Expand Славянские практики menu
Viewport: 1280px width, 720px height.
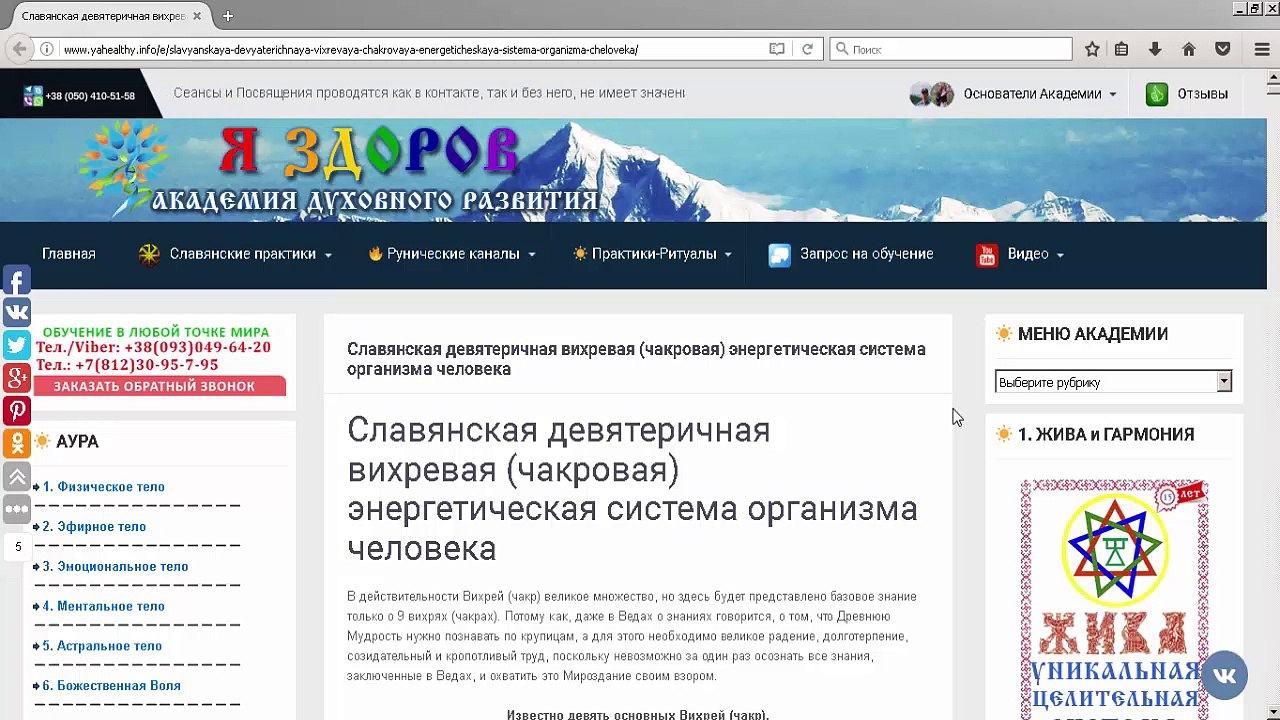(x=235, y=254)
